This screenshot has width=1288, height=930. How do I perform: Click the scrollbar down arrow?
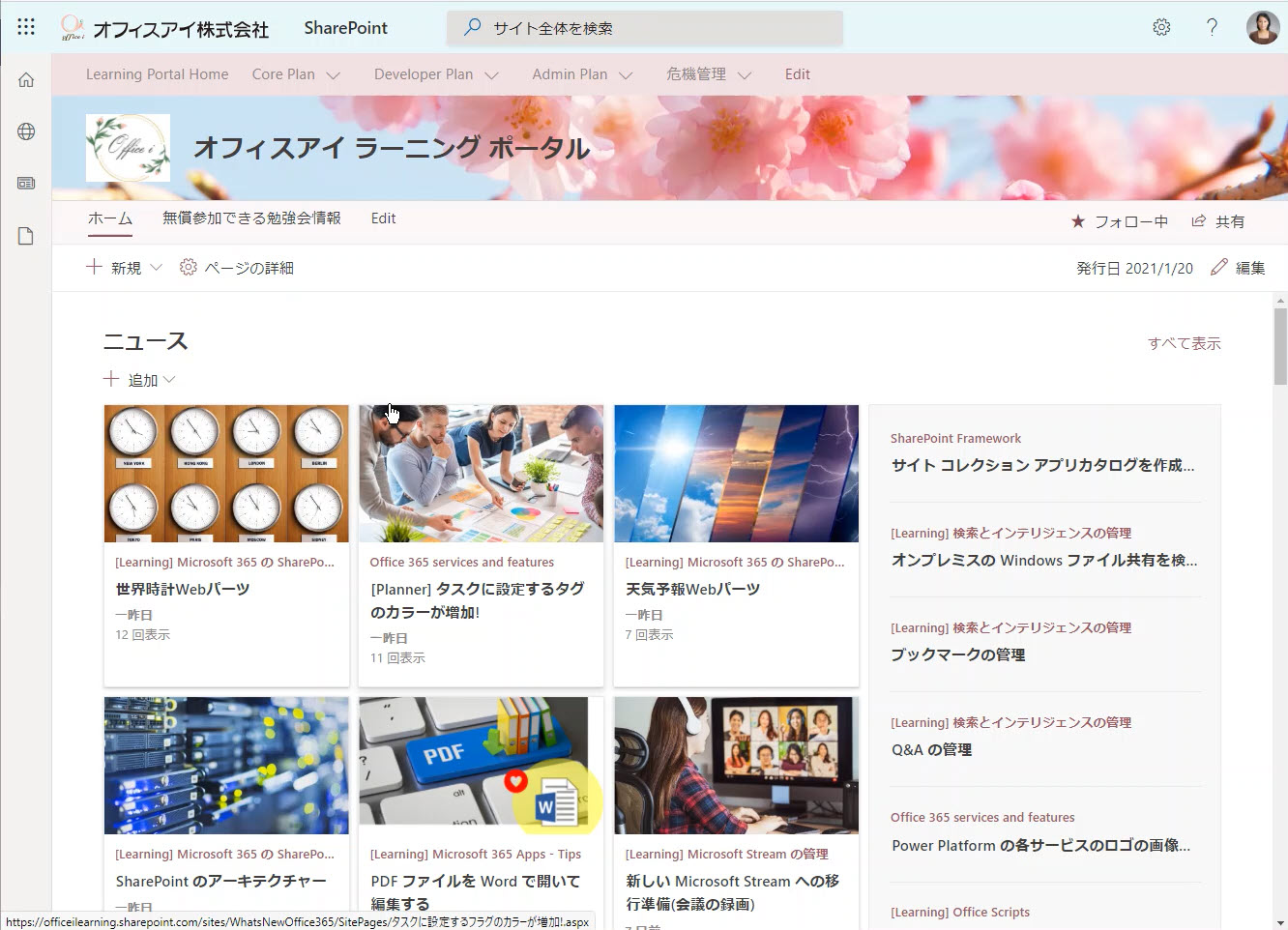[1280, 922]
